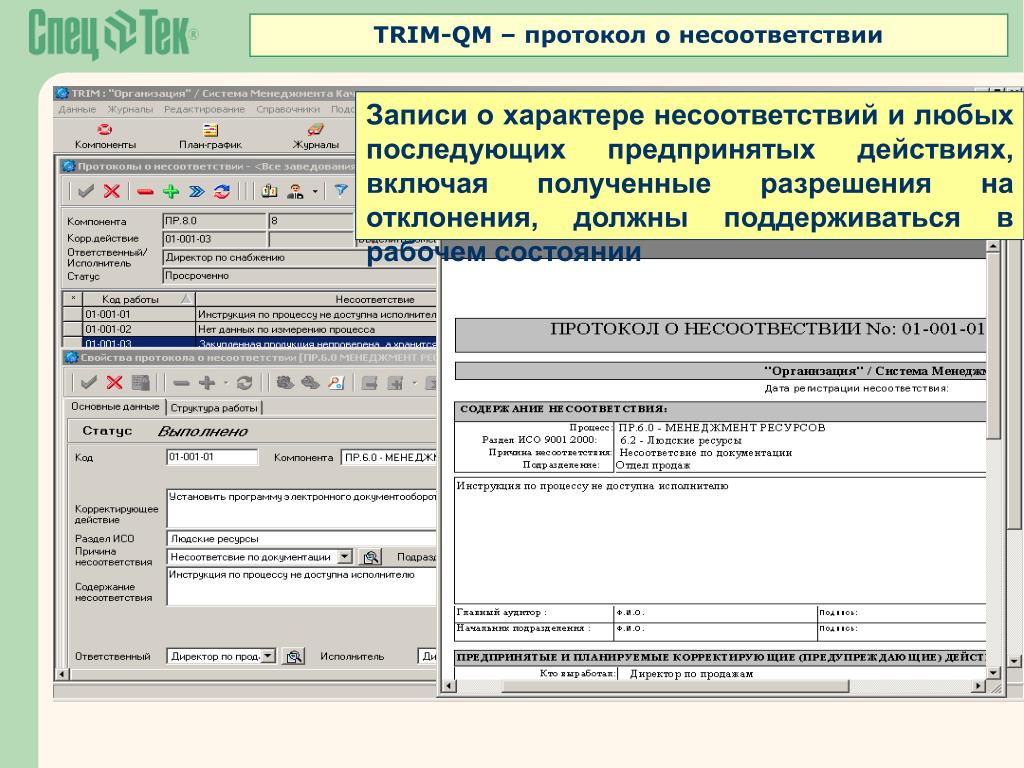The image size is (1024, 768).
Task: Click the Раздел ИСО field Людские ресурсы
Action: click(x=302, y=539)
